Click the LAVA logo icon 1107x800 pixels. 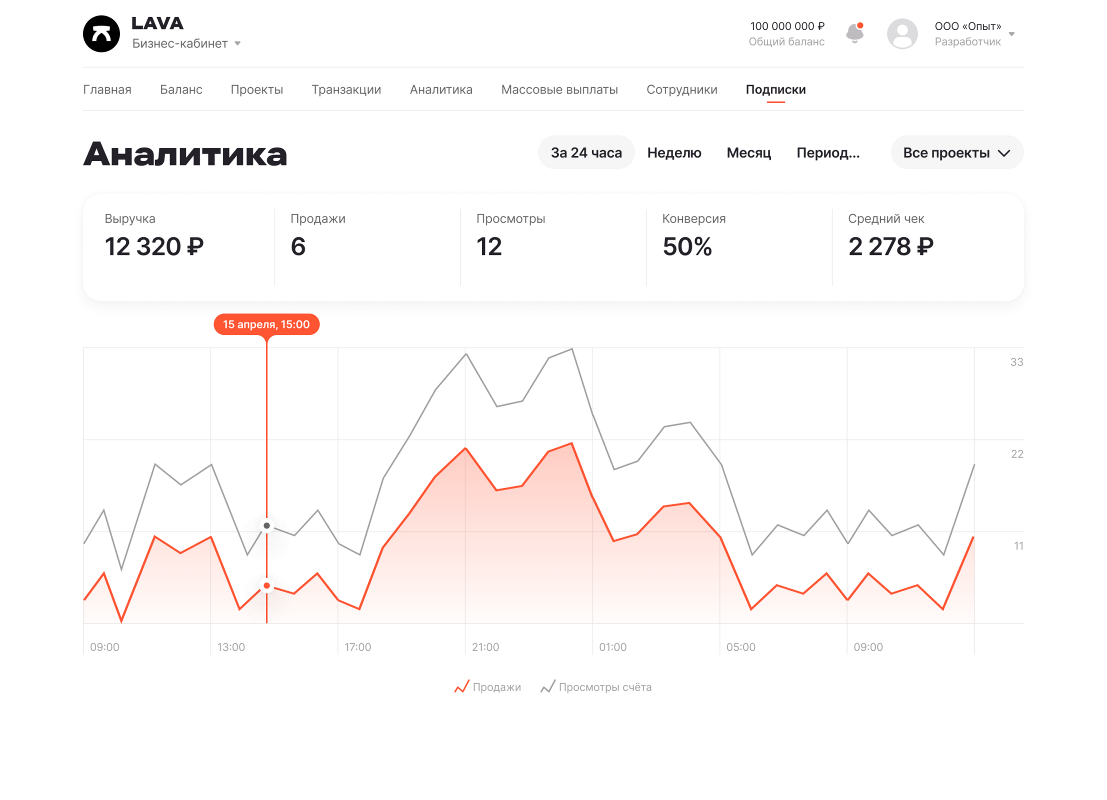pyautogui.click(x=101, y=33)
